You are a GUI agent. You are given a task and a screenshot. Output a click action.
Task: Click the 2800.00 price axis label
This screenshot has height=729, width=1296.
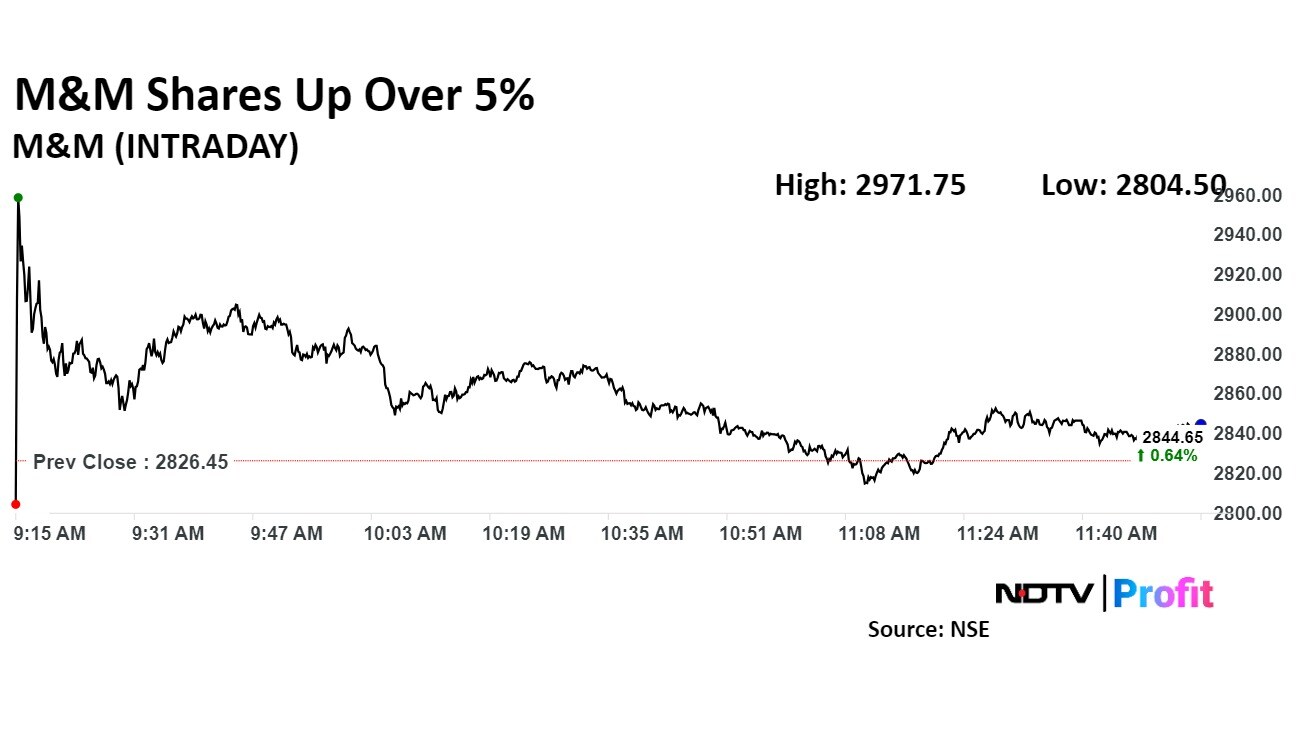[1247, 514]
